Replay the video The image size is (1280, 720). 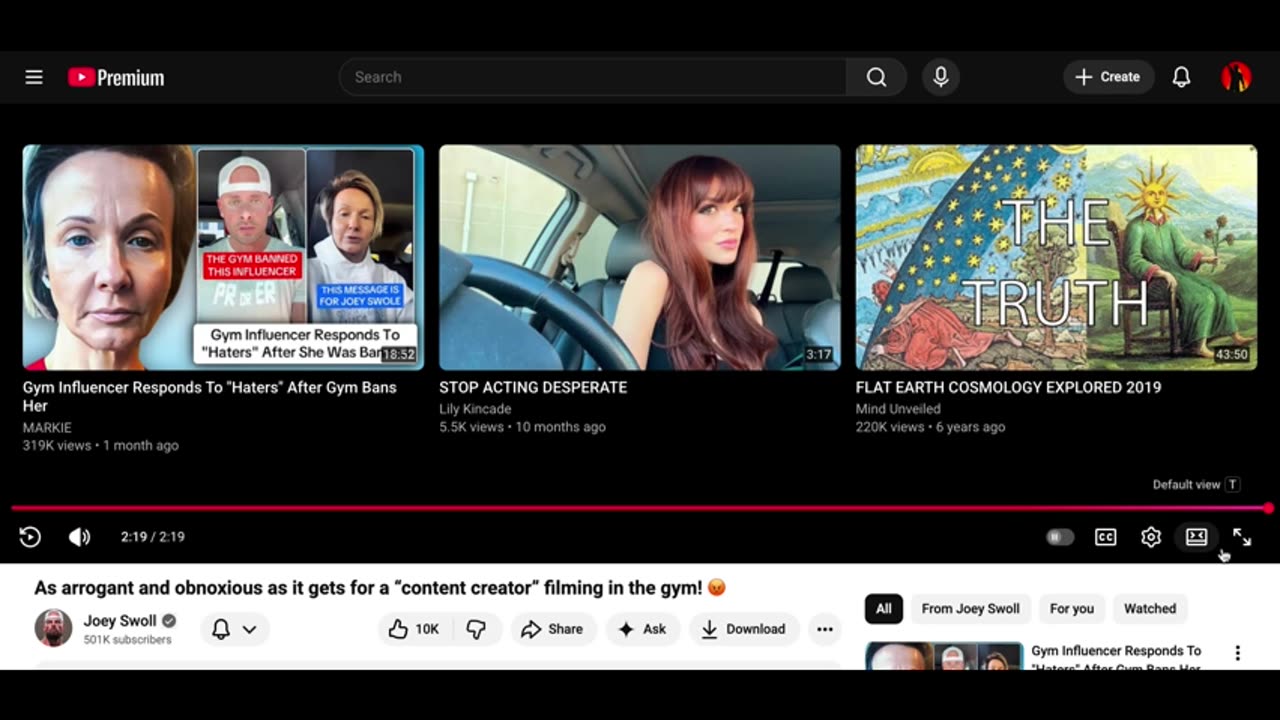pos(30,537)
